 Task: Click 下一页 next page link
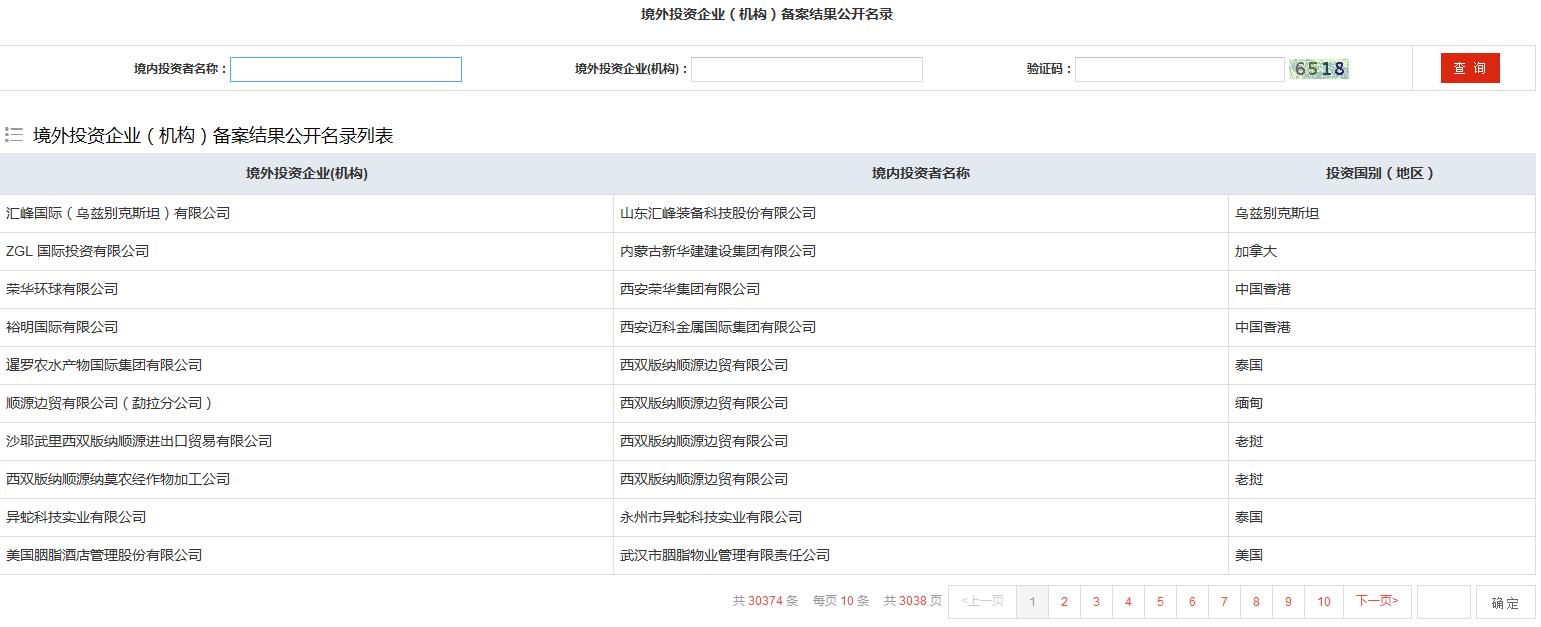(1377, 602)
